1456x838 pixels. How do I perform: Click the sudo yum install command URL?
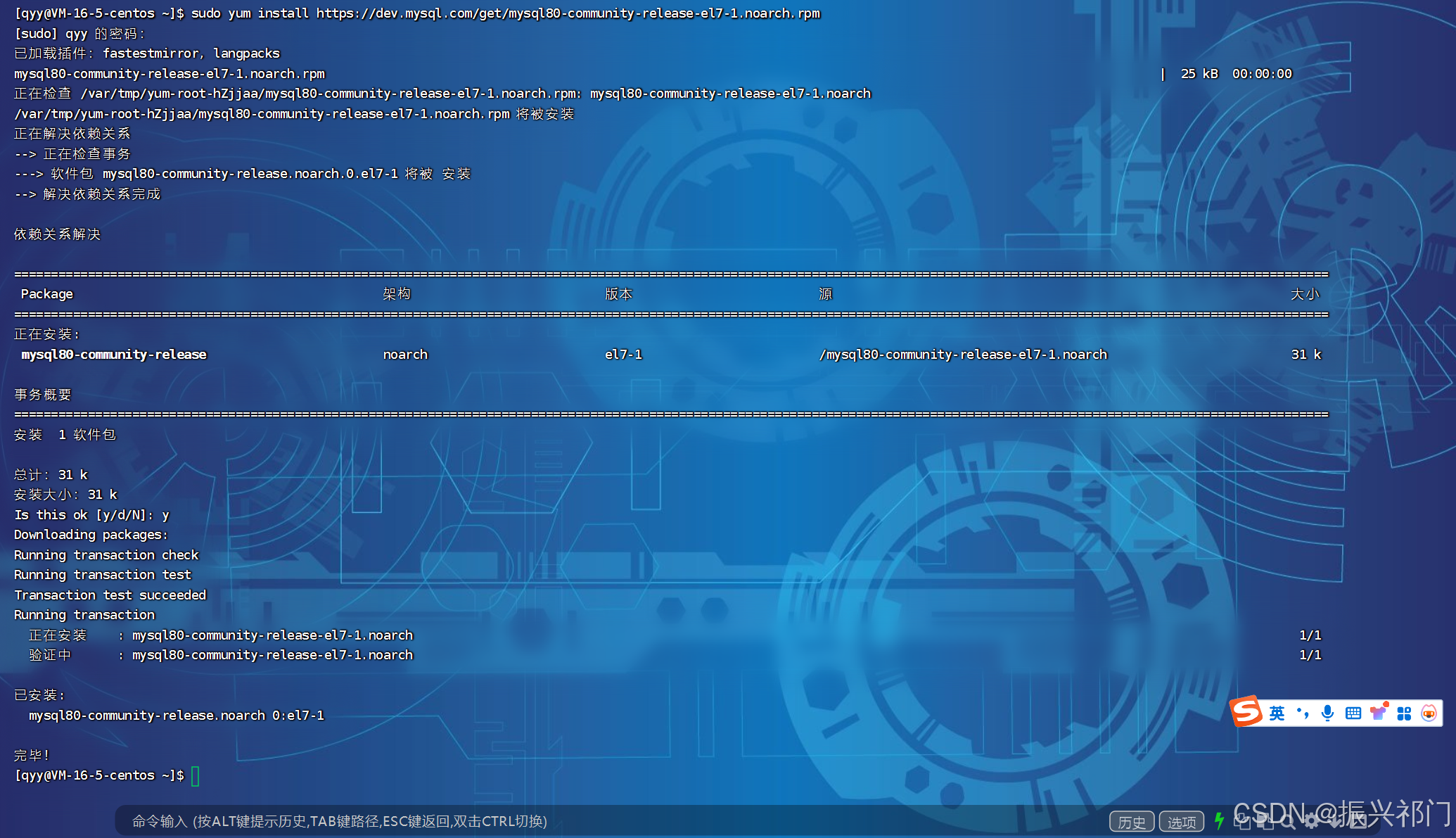point(568,13)
